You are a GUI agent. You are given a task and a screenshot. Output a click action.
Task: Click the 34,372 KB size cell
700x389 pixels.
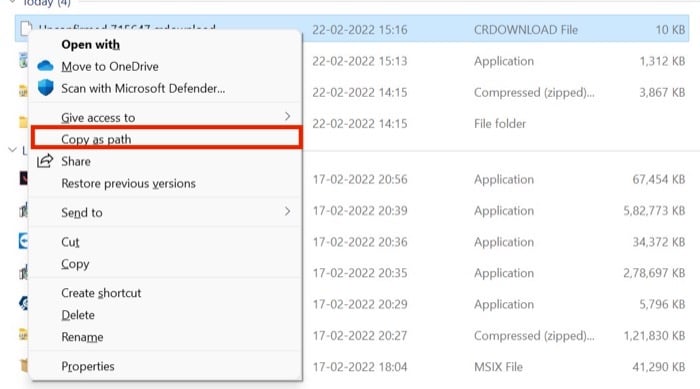click(659, 242)
